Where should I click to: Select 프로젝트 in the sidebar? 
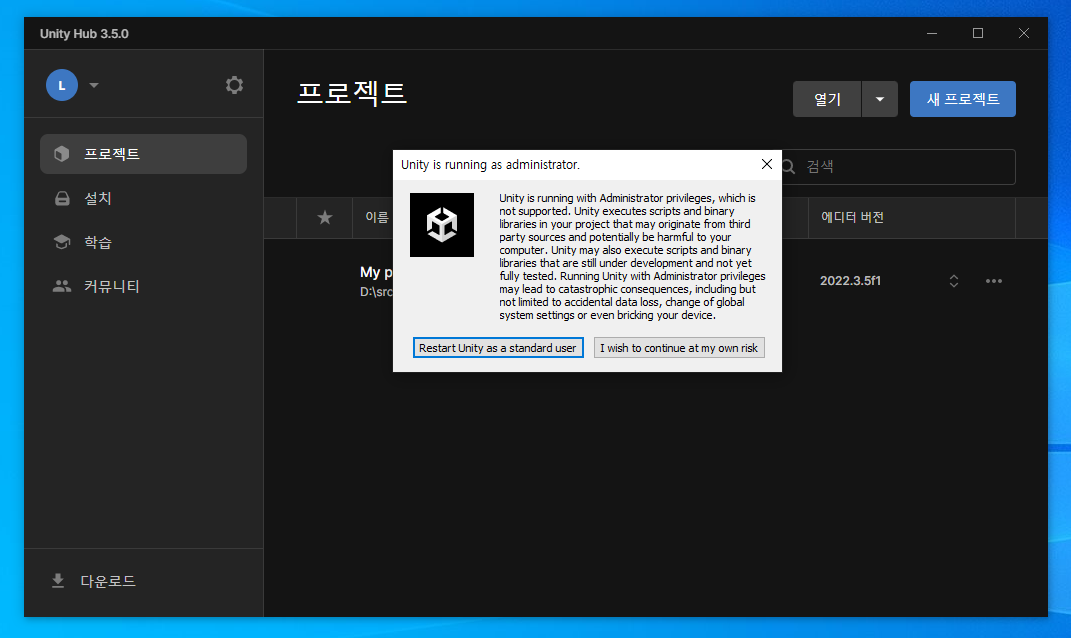pos(143,154)
